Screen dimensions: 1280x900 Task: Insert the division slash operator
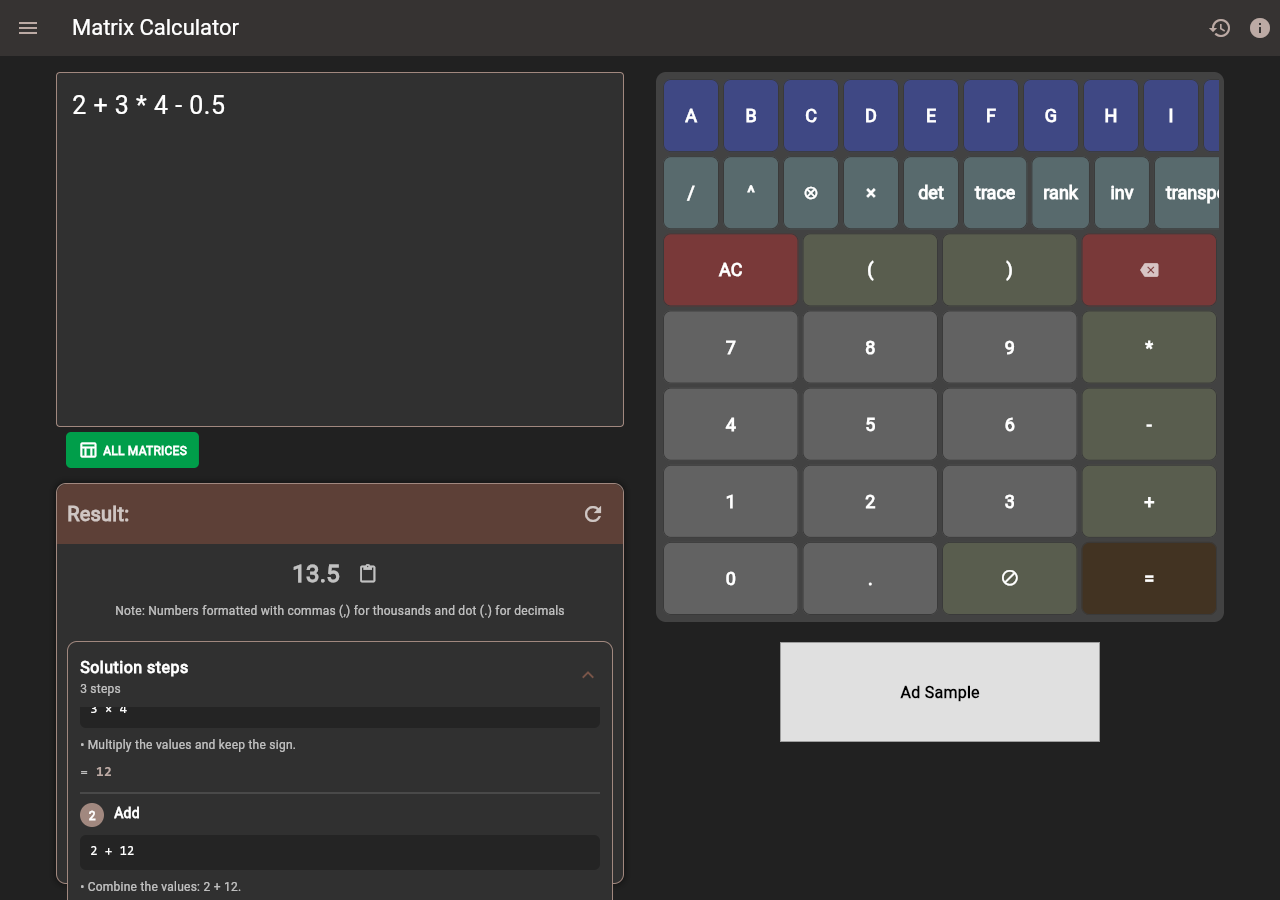[x=691, y=193]
